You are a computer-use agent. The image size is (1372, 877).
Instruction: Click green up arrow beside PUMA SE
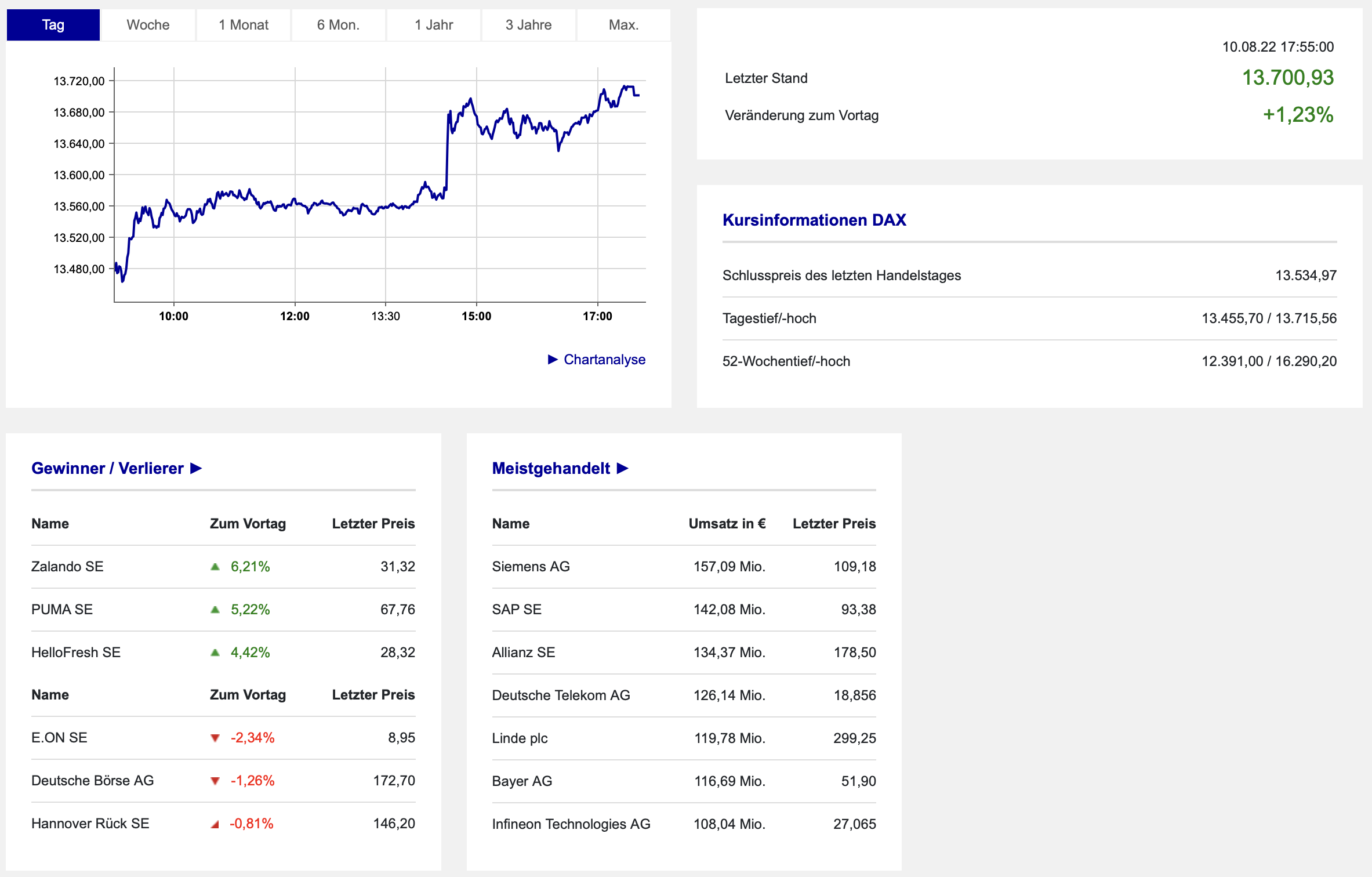[215, 610]
